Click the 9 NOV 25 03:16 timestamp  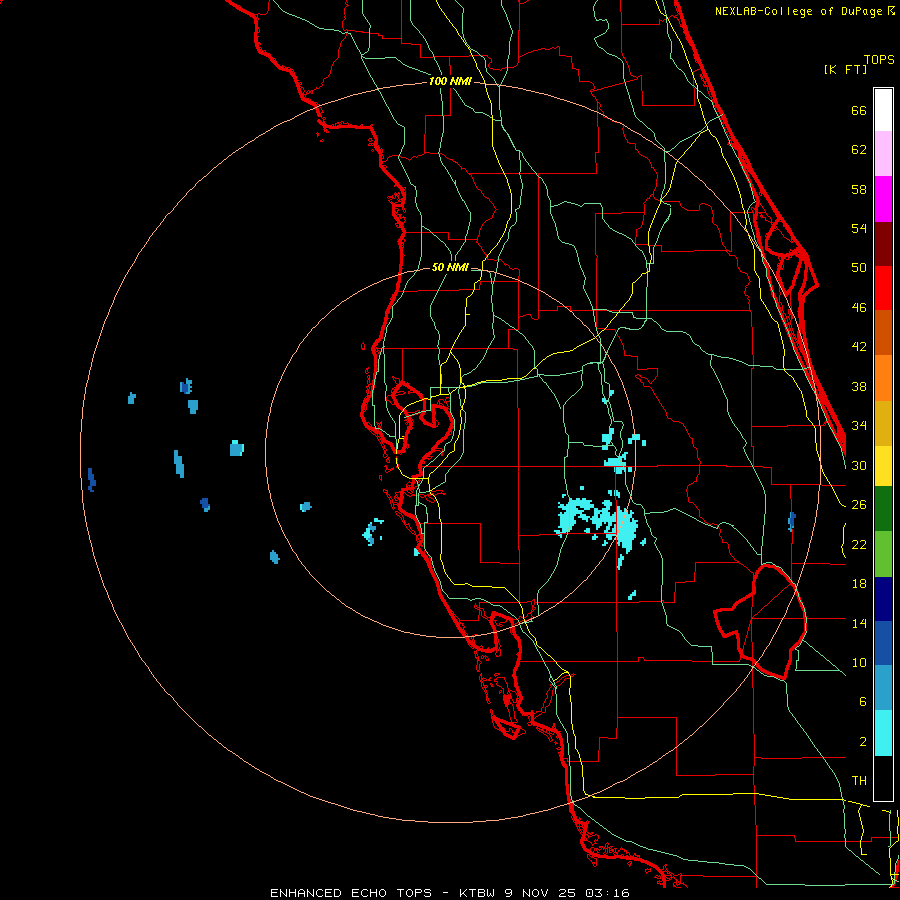(x=567, y=893)
